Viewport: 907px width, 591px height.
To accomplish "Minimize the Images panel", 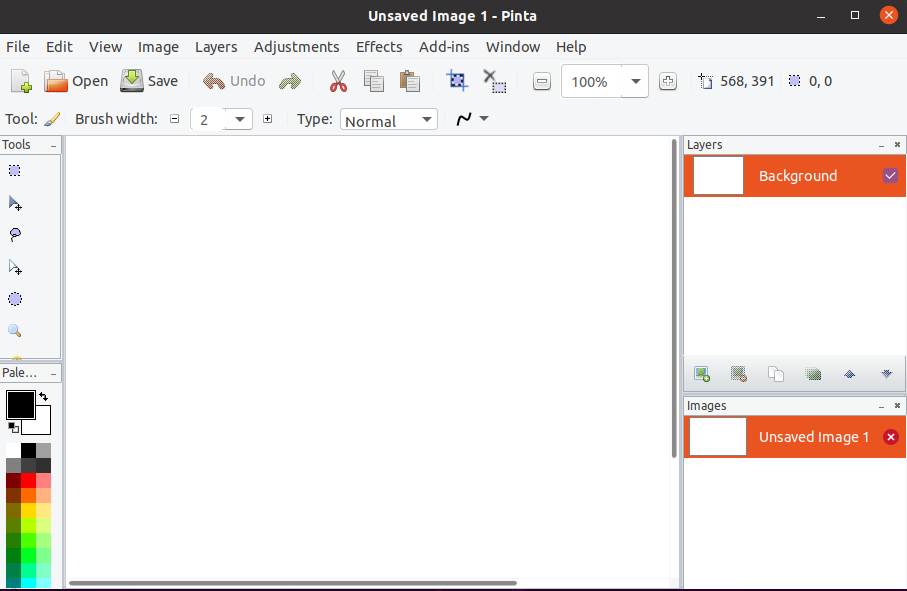I will point(882,407).
